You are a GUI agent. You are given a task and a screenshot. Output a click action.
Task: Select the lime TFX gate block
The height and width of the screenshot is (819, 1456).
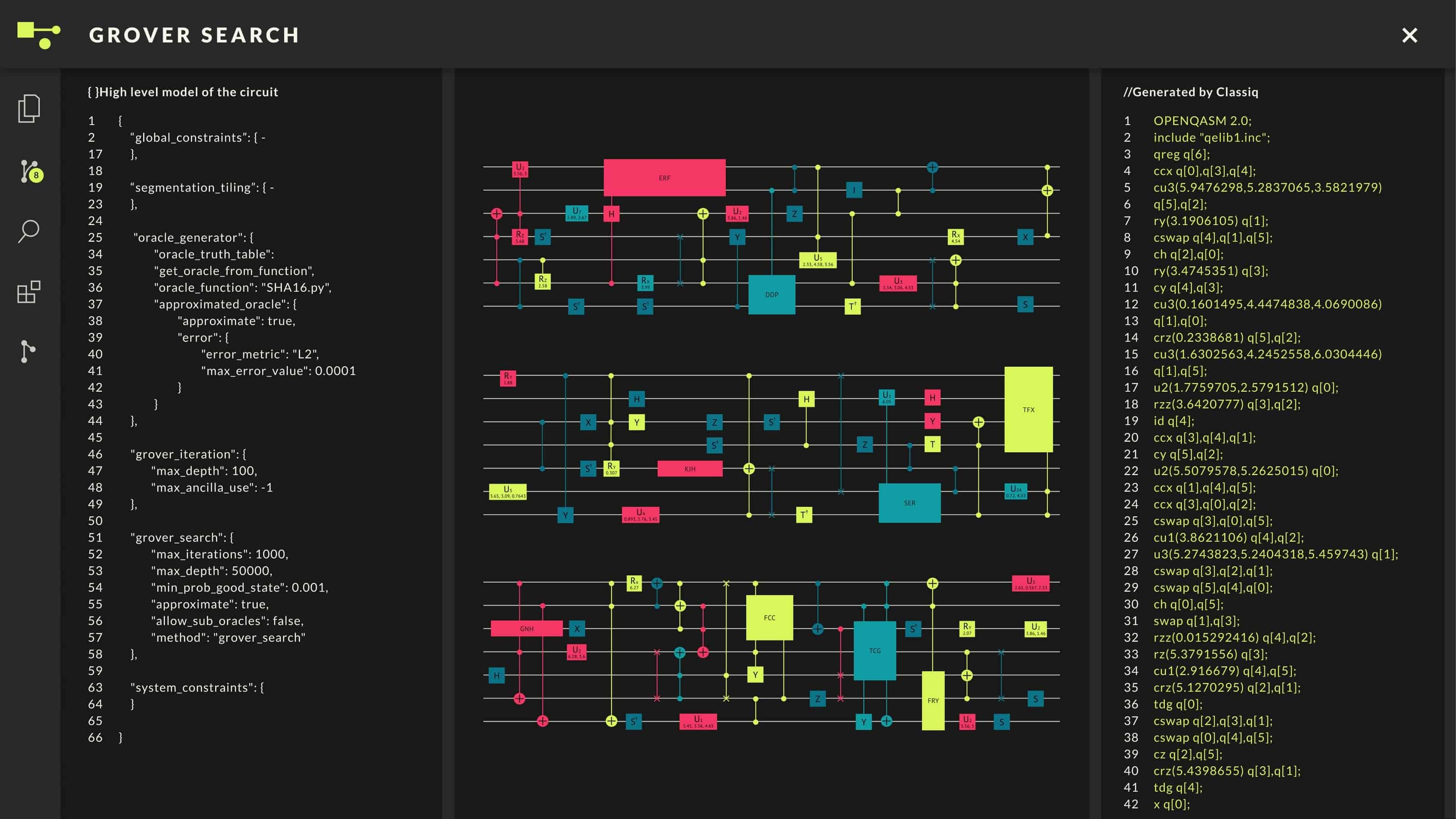(x=1028, y=409)
